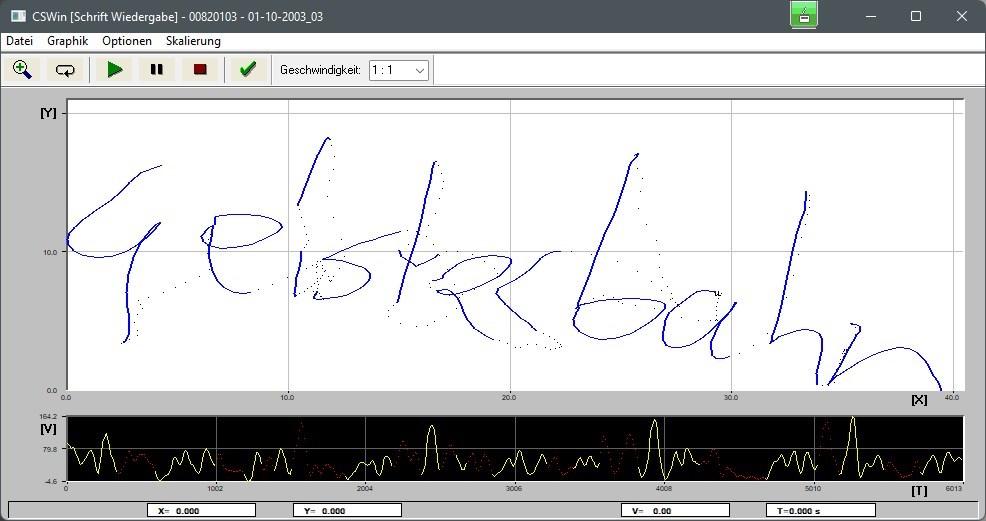Image resolution: width=986 pixels, height=521 pixels.
Task: Click the [T] time axis label
Action: click(919, 491)
